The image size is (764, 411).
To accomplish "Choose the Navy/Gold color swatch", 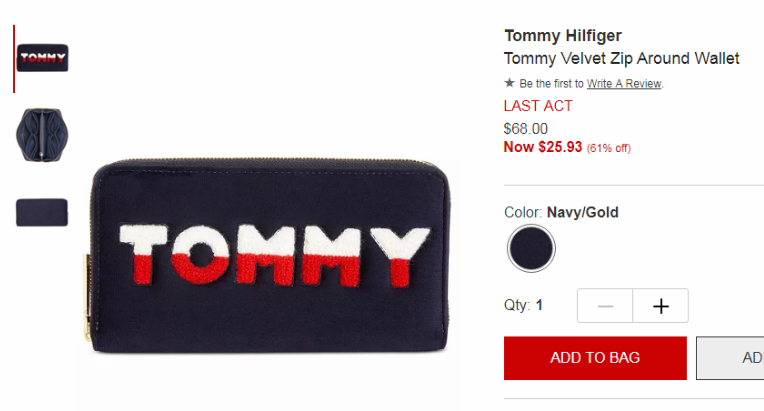I will click(x=531, y=248).
